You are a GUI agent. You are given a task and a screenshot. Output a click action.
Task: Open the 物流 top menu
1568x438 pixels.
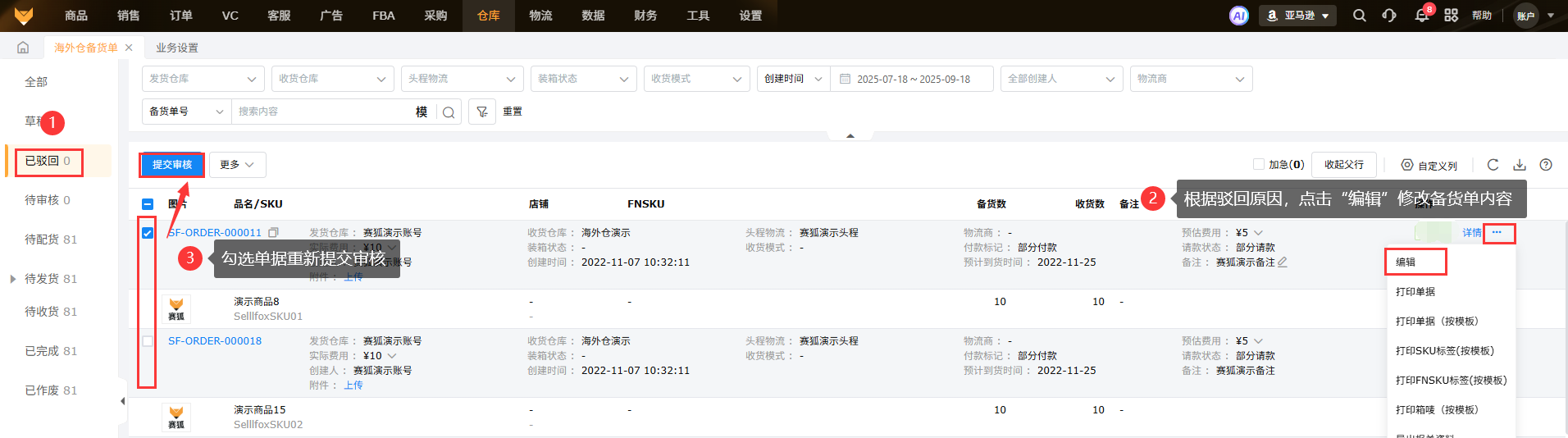540,16
